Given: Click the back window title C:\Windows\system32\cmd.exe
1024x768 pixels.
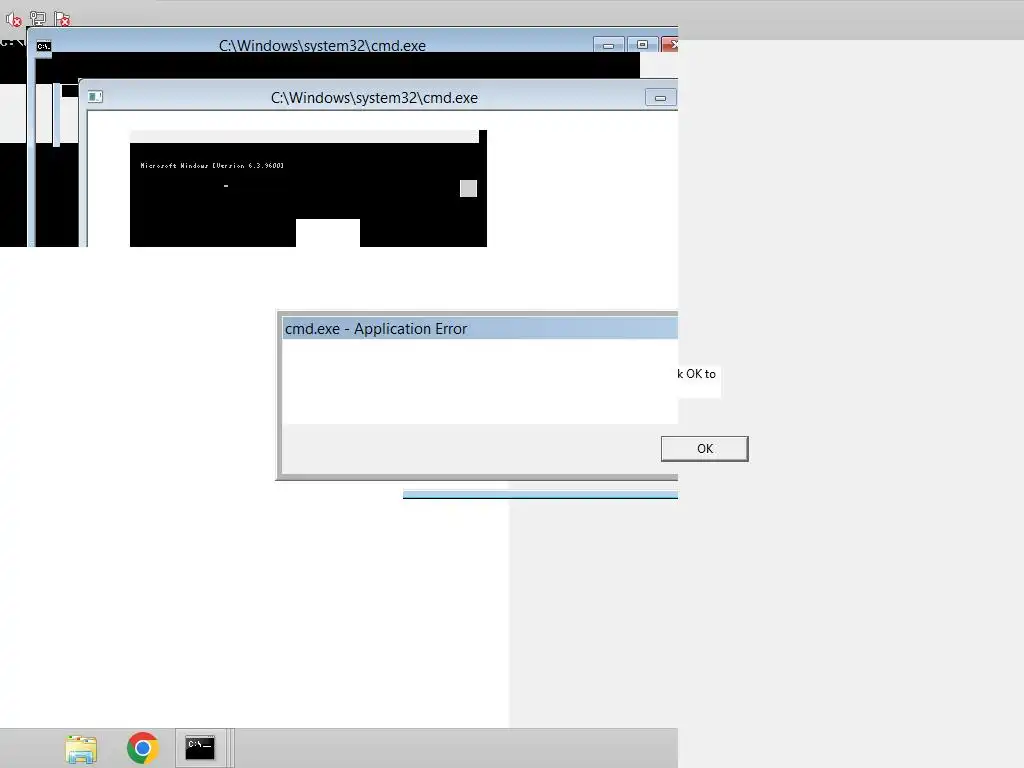Looking at the screenshot, I should tap(322, 46).
